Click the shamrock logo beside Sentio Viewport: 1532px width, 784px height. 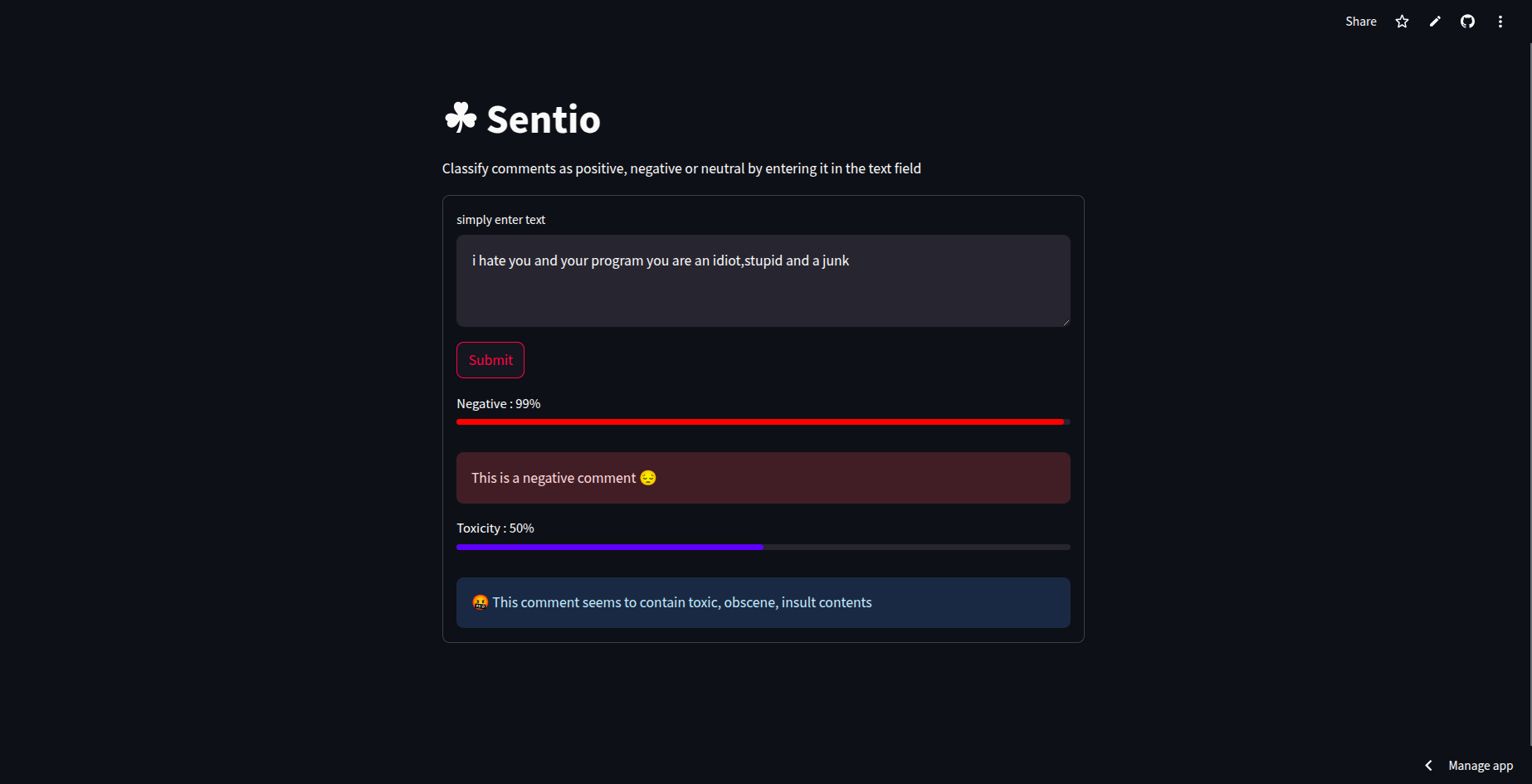[x=461, y=118]
